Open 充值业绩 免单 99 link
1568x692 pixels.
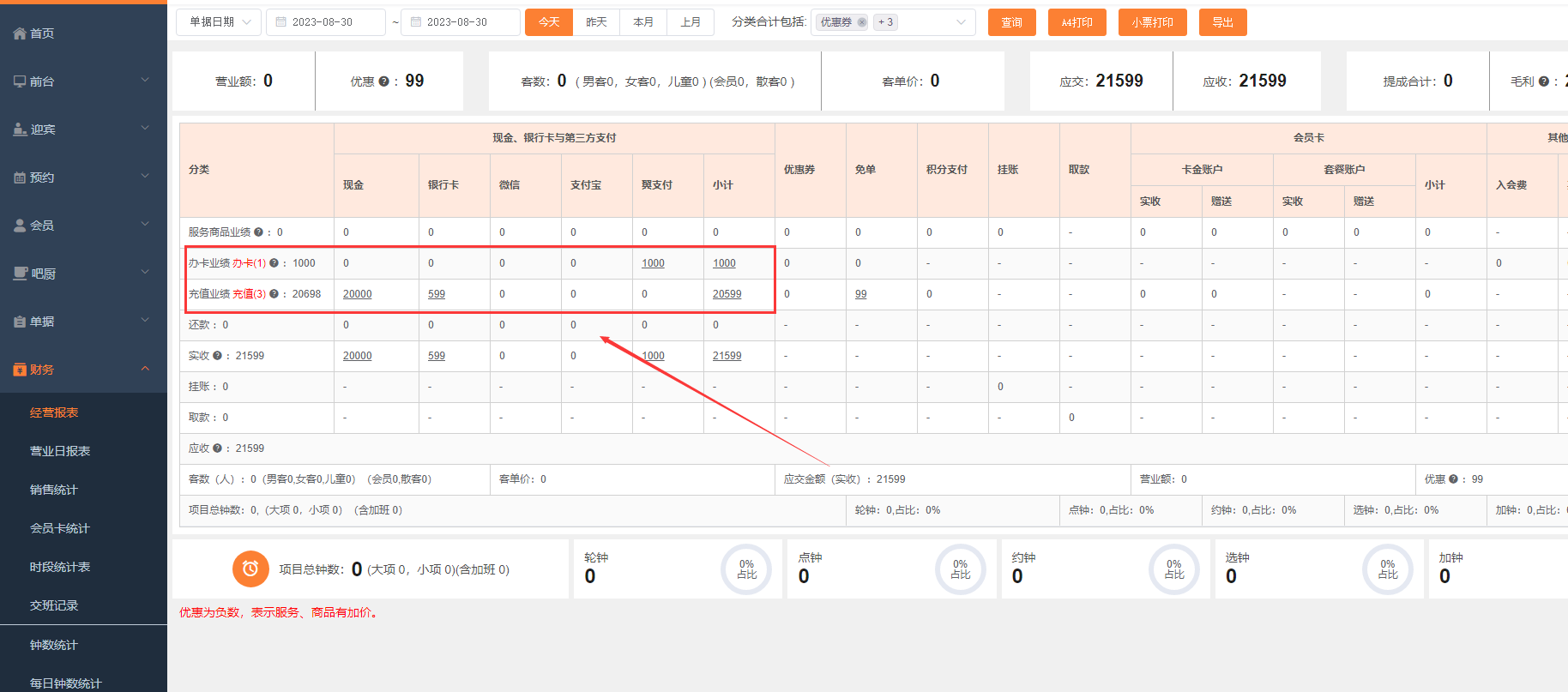coord(860,294)
